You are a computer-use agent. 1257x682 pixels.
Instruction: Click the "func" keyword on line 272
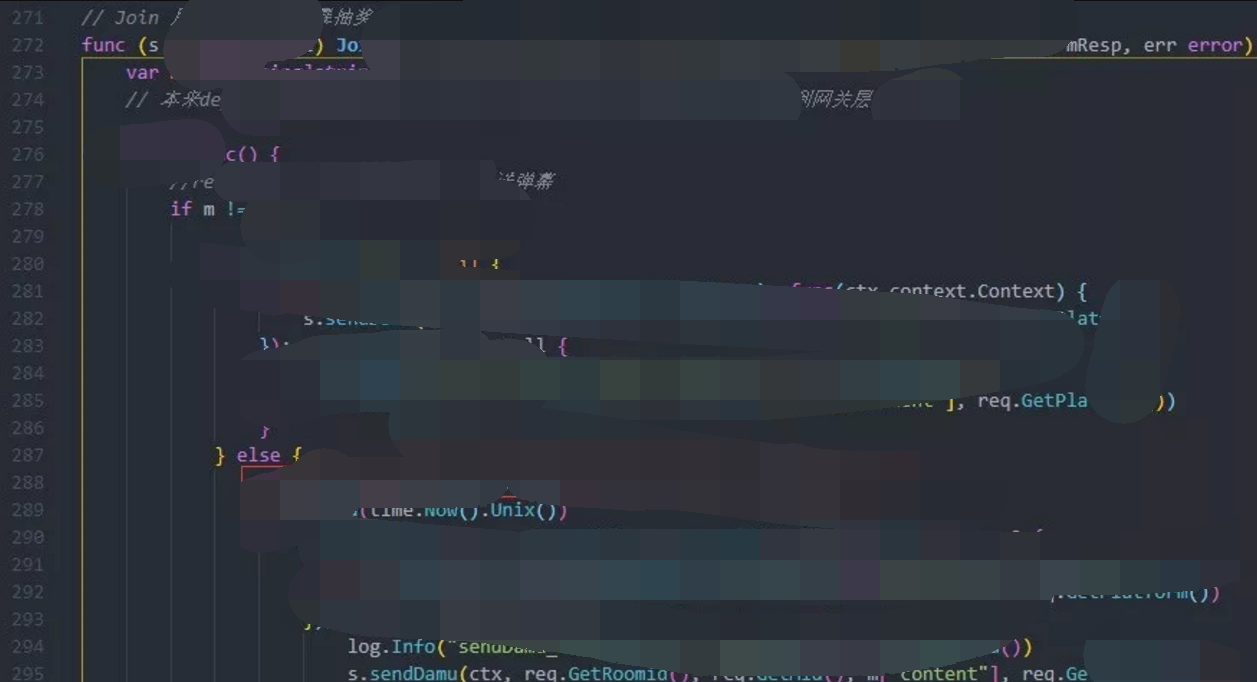coord(104,45)
